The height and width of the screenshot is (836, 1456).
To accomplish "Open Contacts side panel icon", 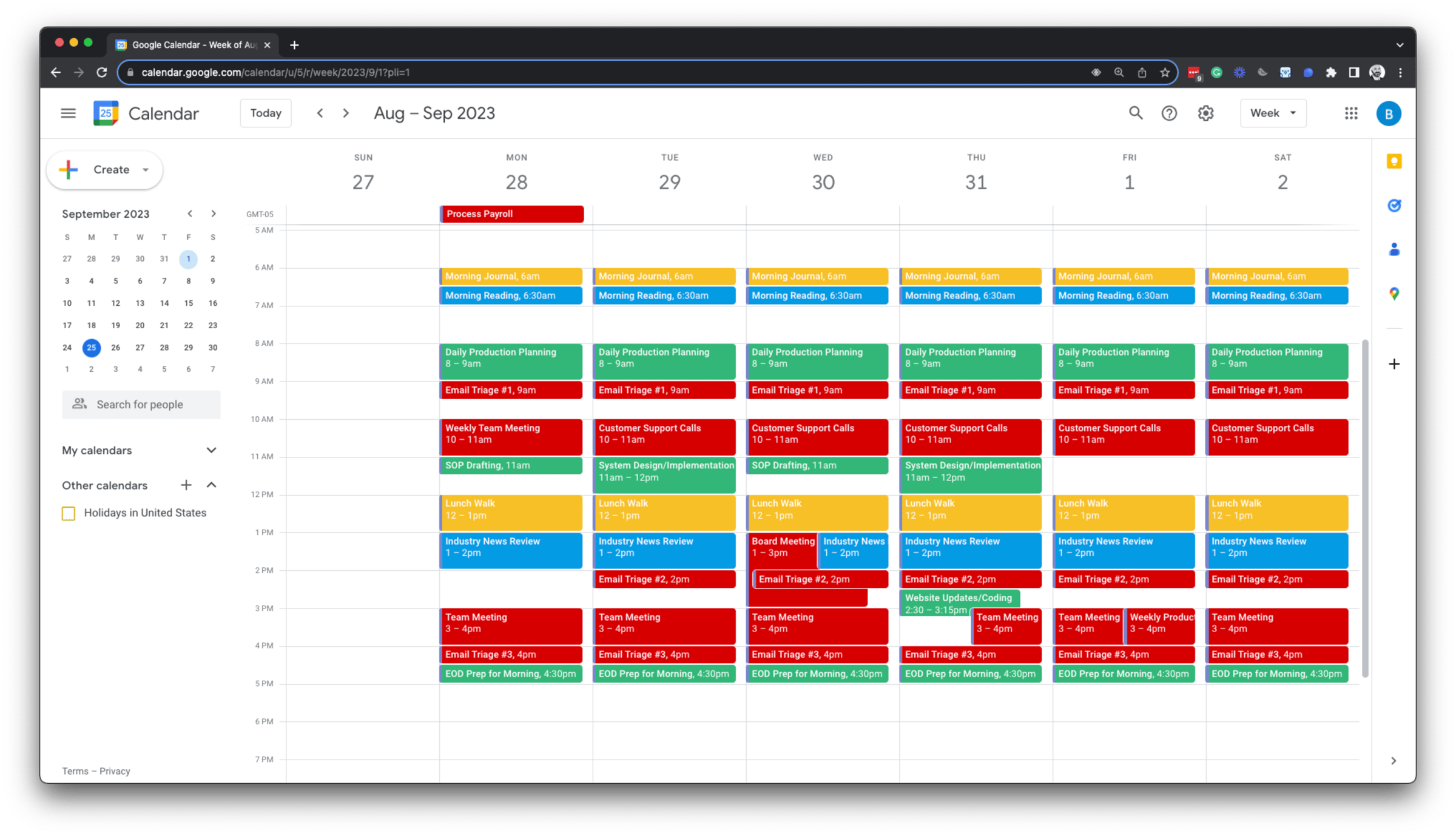I will click(x=1394, y=249).
